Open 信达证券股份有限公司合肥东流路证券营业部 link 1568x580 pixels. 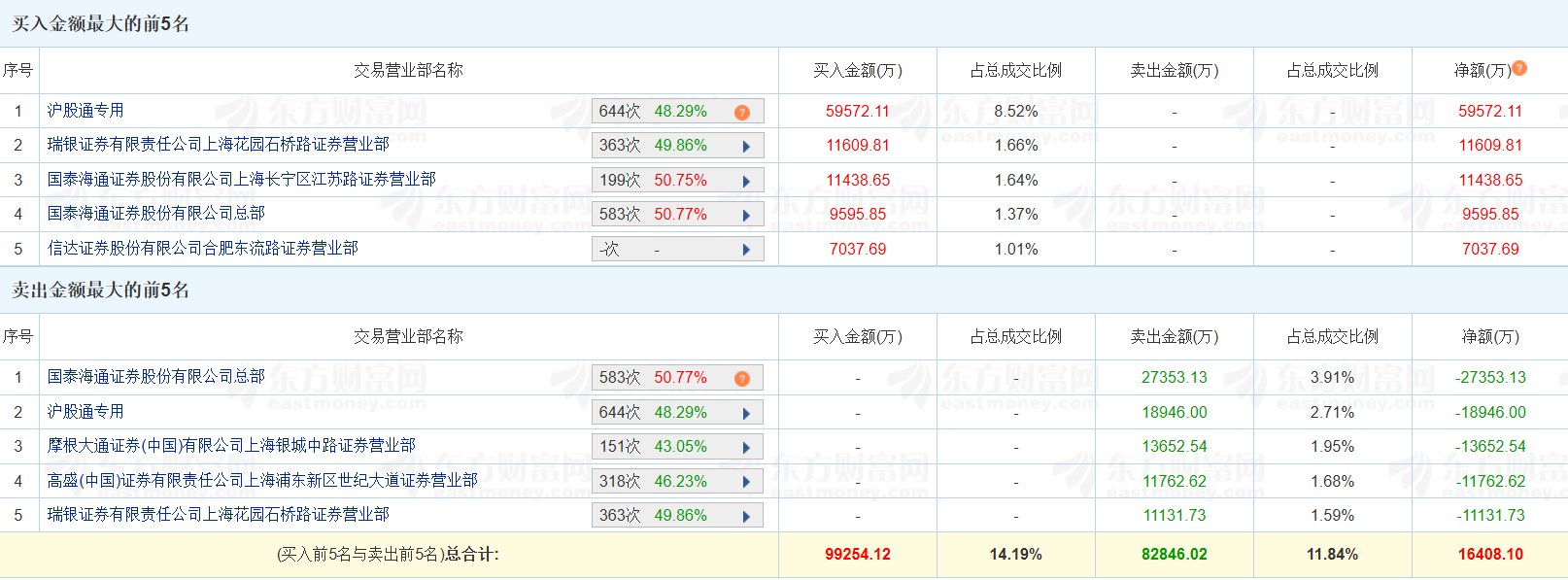coord(202,249)
